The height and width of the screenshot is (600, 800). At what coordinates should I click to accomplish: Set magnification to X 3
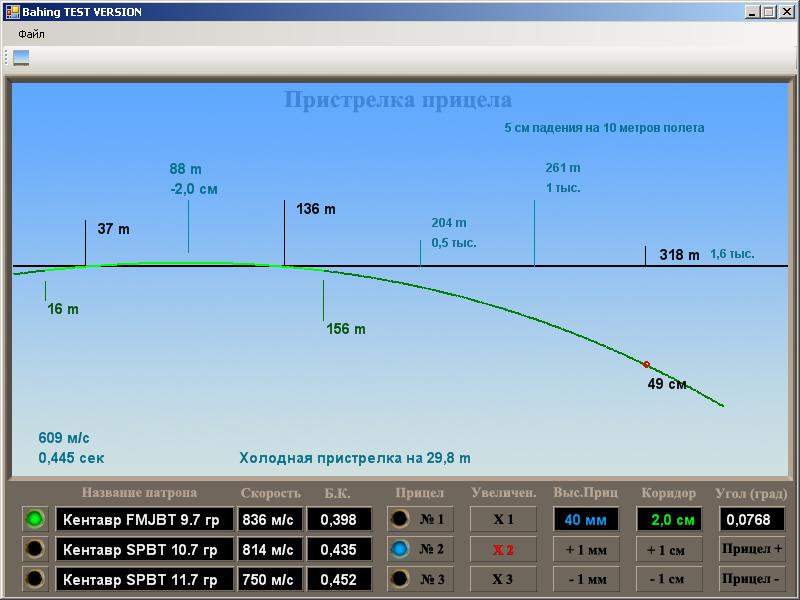(x=503, y=579)
